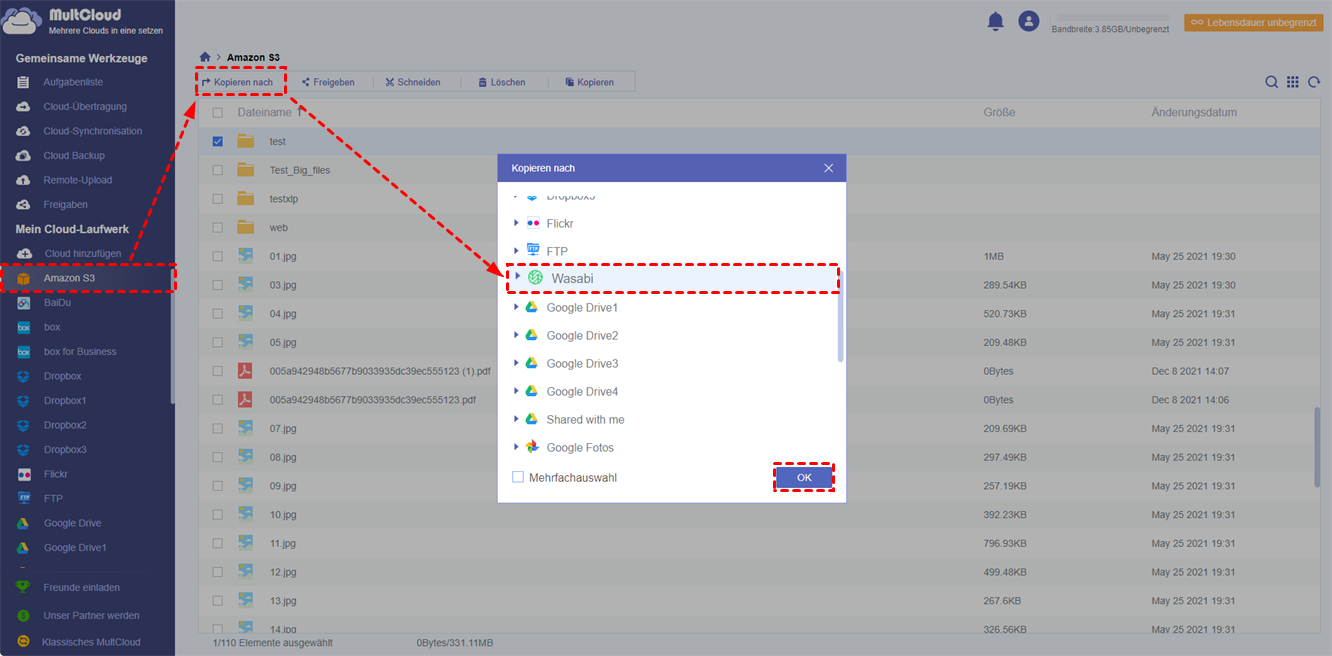Image resolution: width=1332 pixels, height=656 pixels.
Task: Go to home breadcrumb icon
Action: 205,58
